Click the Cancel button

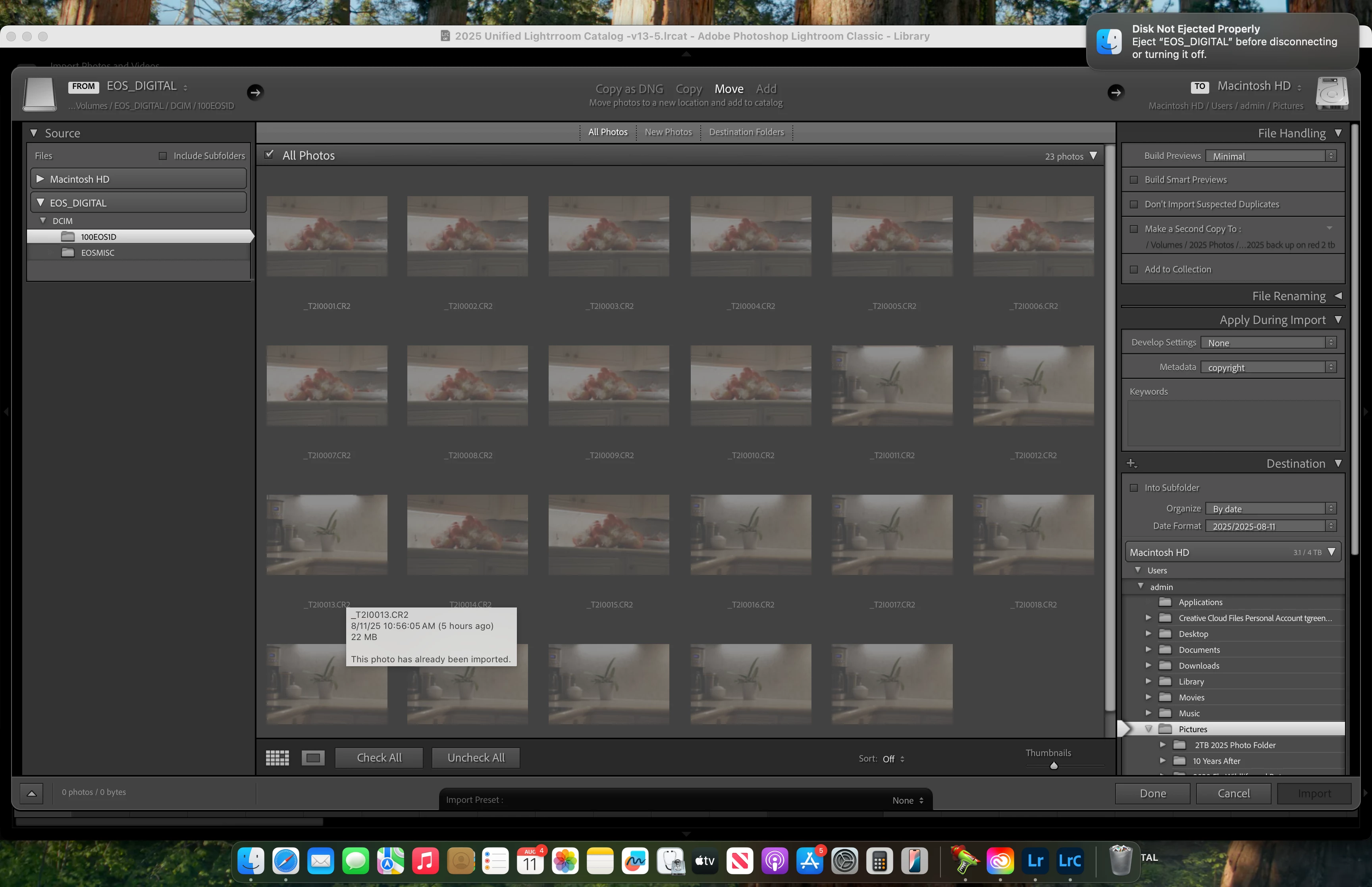pos(1233,794)
